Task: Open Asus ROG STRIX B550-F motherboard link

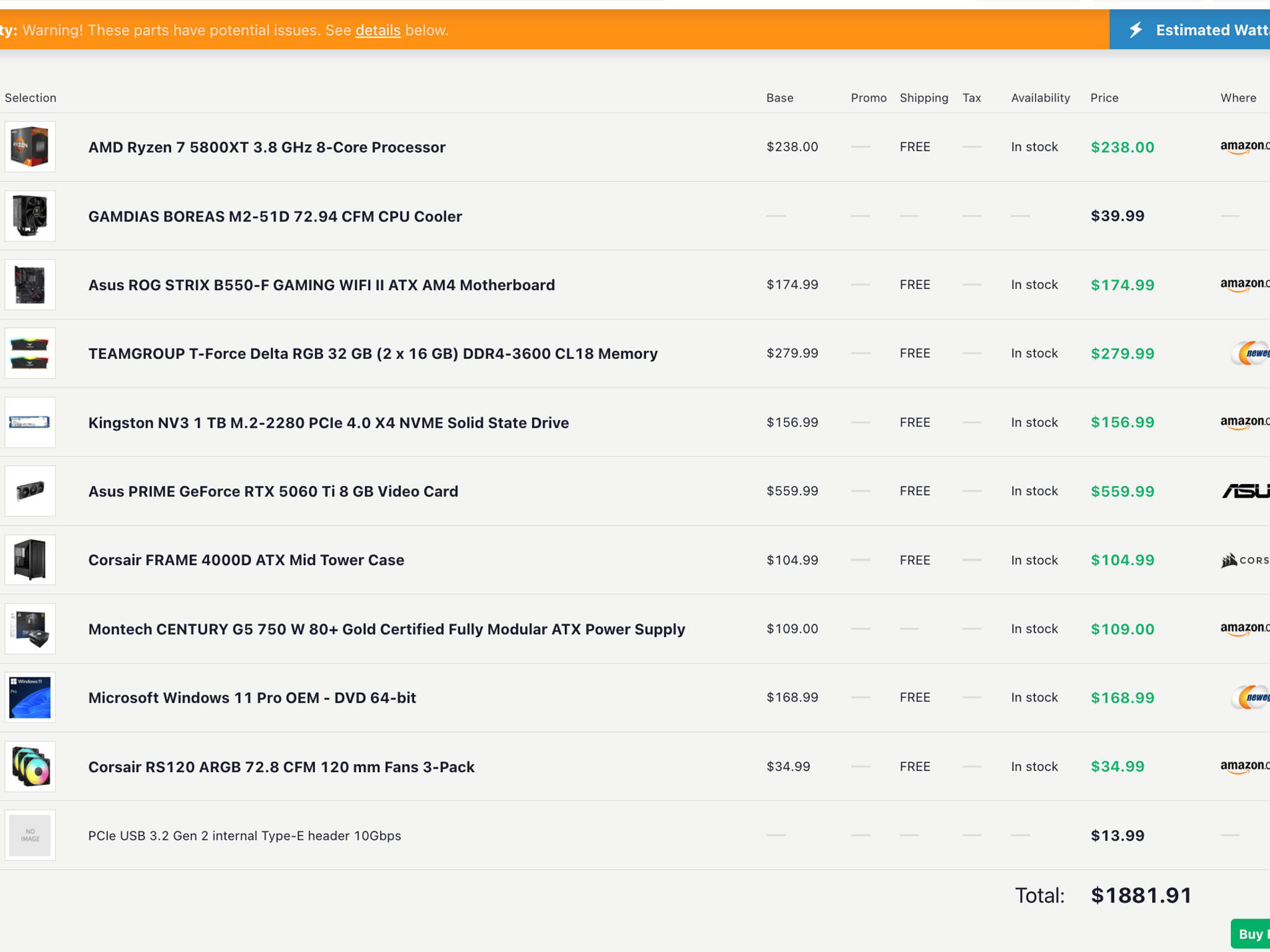Action: pyautogui.click(x=321, y=285)
